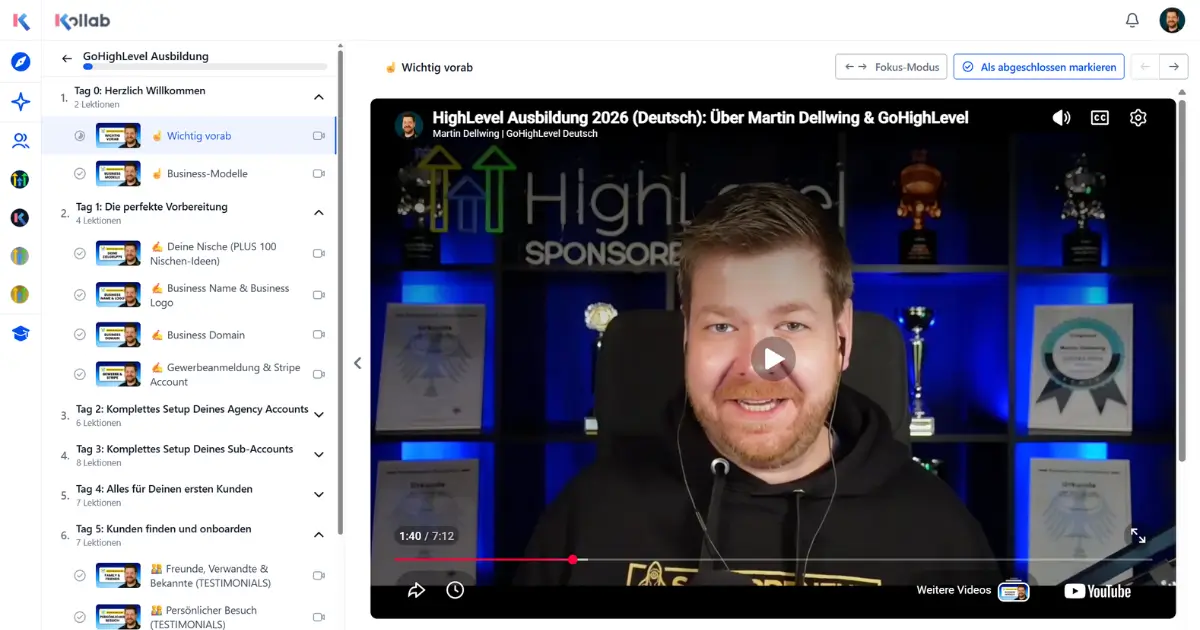Screen dimensions: 1200x630
Task: Toggle completion check for Business Domain
Action: [80, 335]
